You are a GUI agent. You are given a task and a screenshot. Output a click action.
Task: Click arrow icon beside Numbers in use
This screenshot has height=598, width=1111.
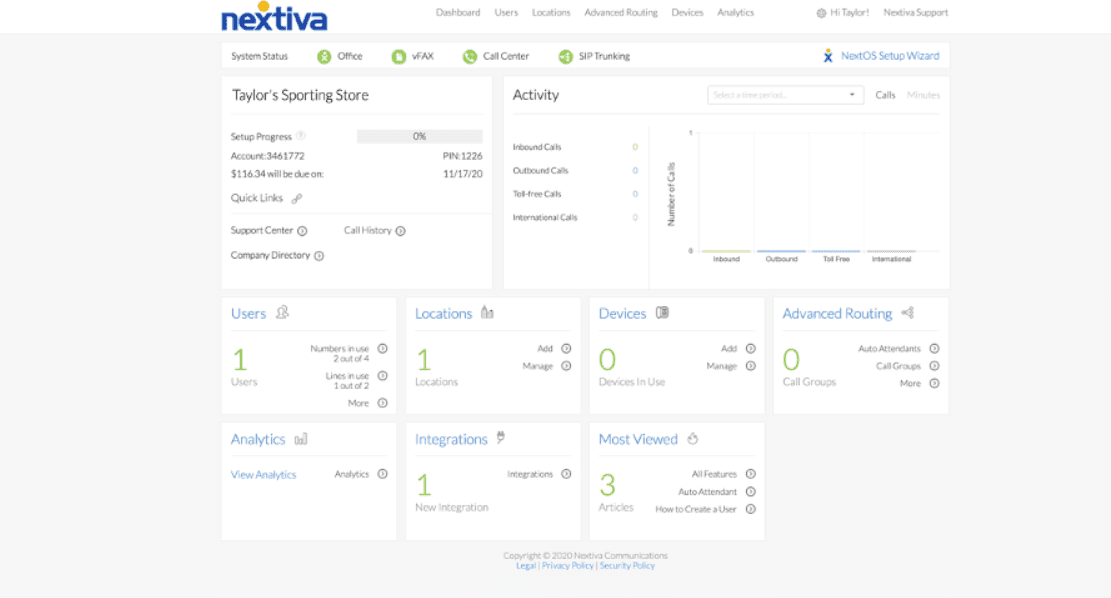pyautogui.click(x=383, y=349)
